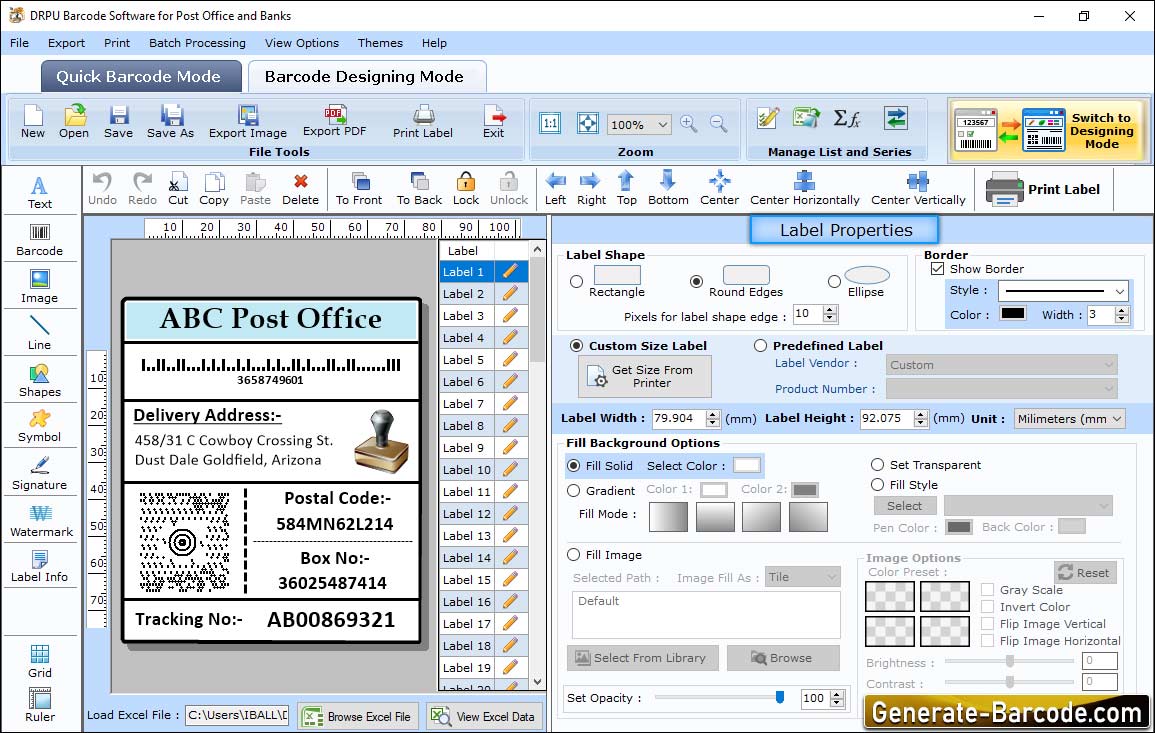Select the Watermark tool
Image resolution: width=1155 pixels, height=733 pixels.
(x=40, y=521)
